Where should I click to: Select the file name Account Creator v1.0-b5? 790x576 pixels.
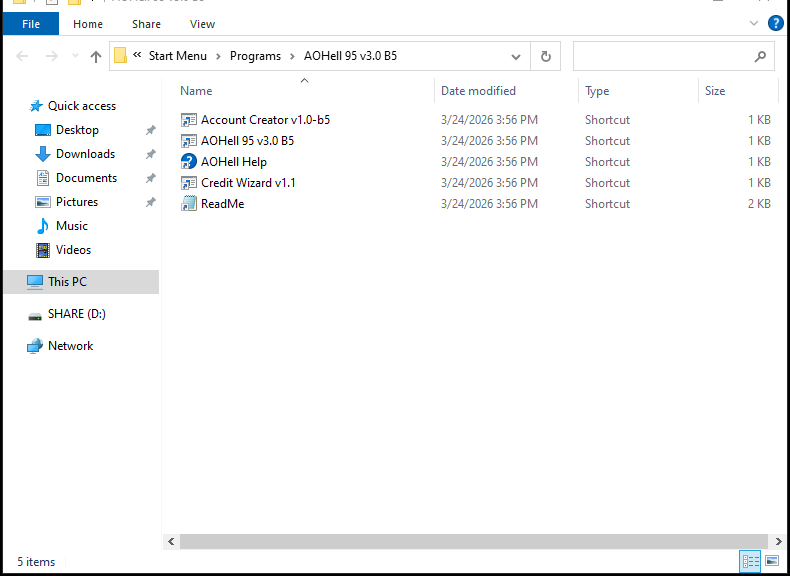[x=265, y=120]
